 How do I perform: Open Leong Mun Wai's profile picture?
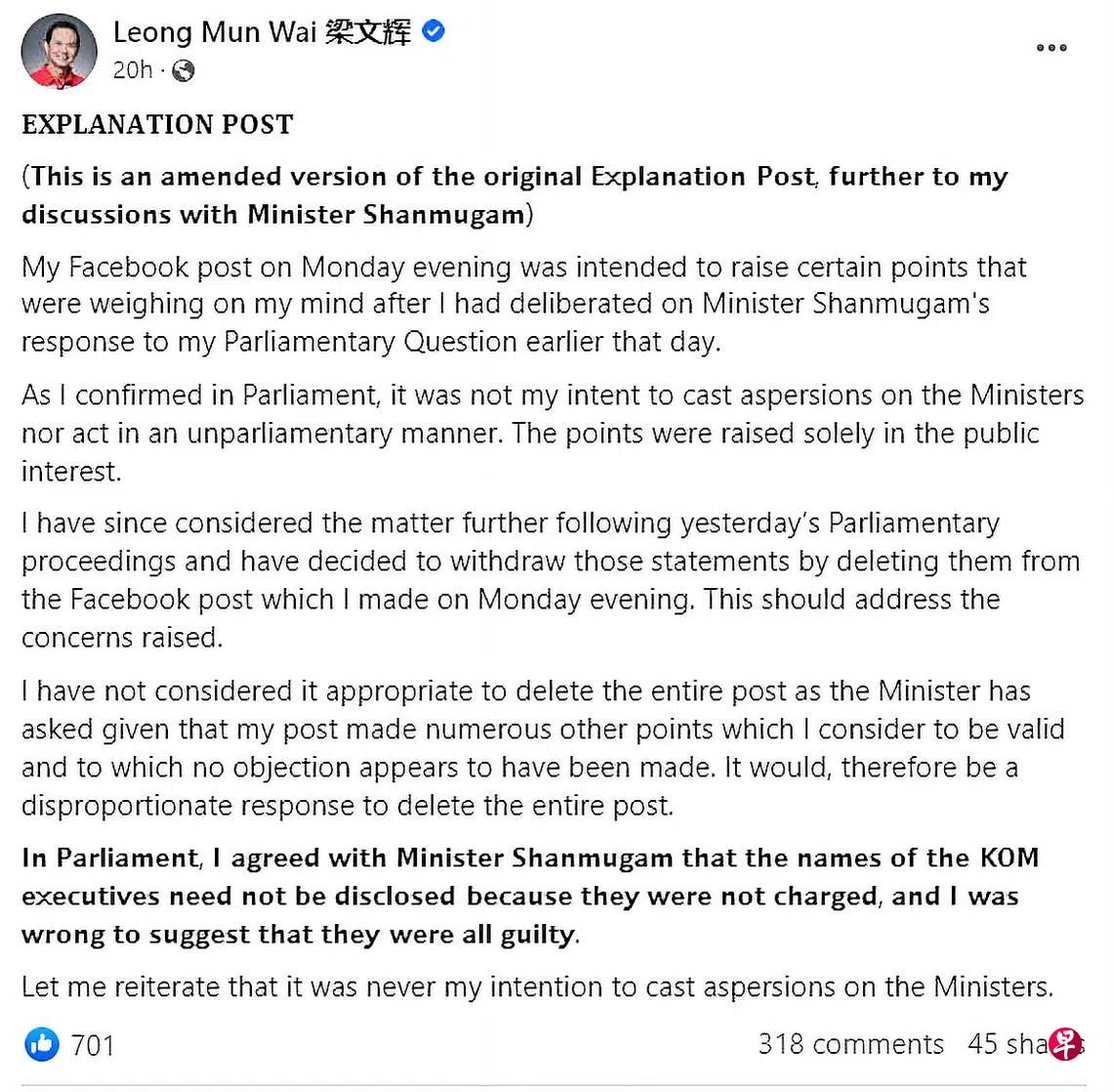[x=59, y=51]
